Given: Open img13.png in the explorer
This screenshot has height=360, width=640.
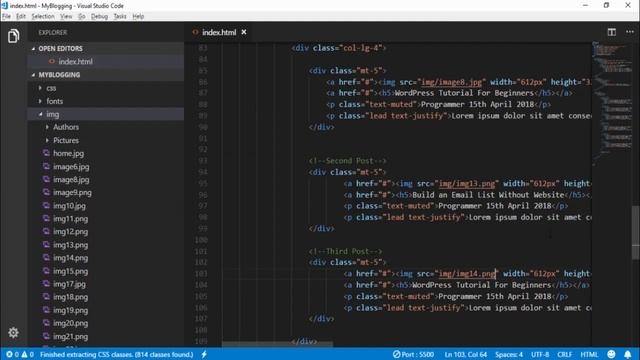Looking at the screenshot, I should click(105, 245).
